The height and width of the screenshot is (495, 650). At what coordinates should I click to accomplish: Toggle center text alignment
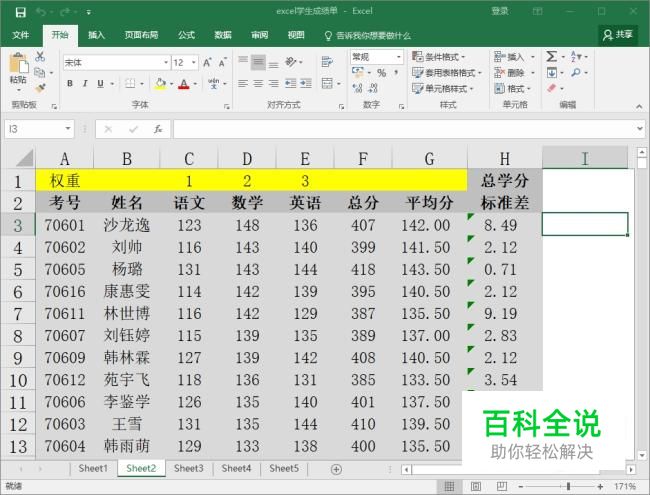point(258,83)
